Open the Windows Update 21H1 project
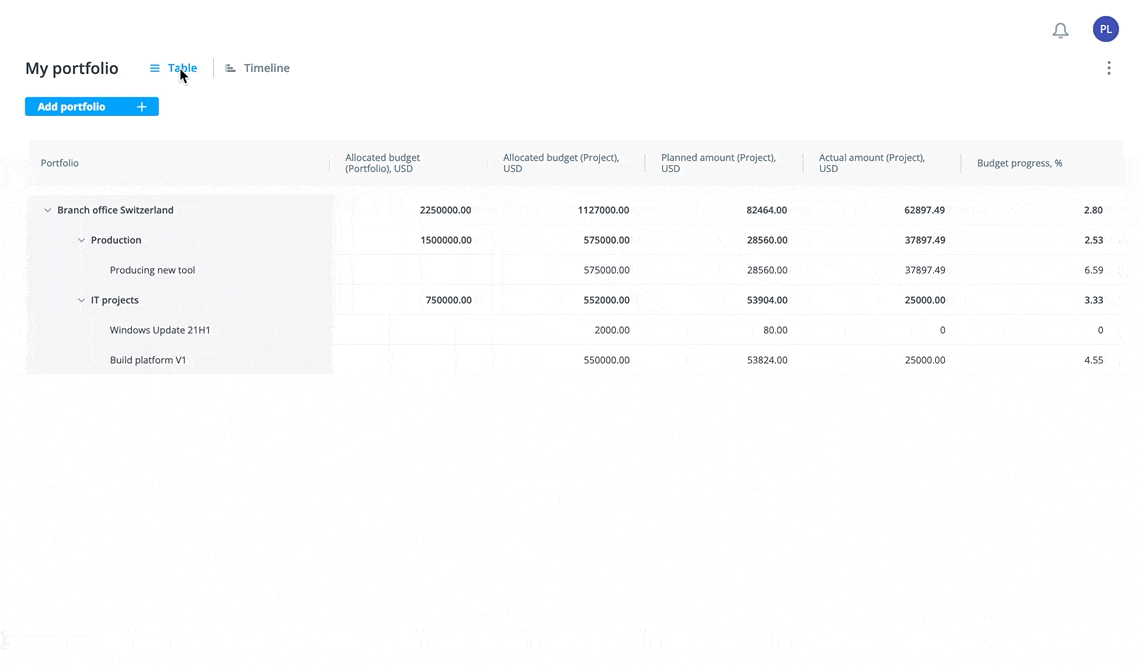Viewport: 1140px width, 666px height. 160,330
